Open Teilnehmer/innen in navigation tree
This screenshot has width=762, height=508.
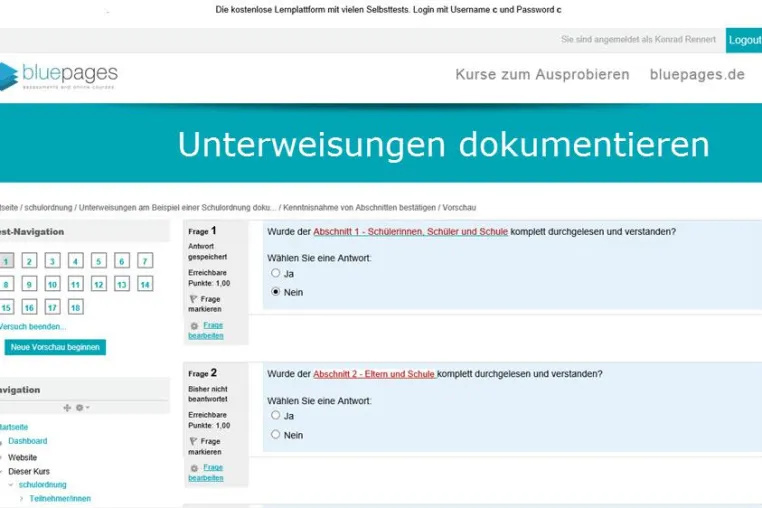point(60,498)
